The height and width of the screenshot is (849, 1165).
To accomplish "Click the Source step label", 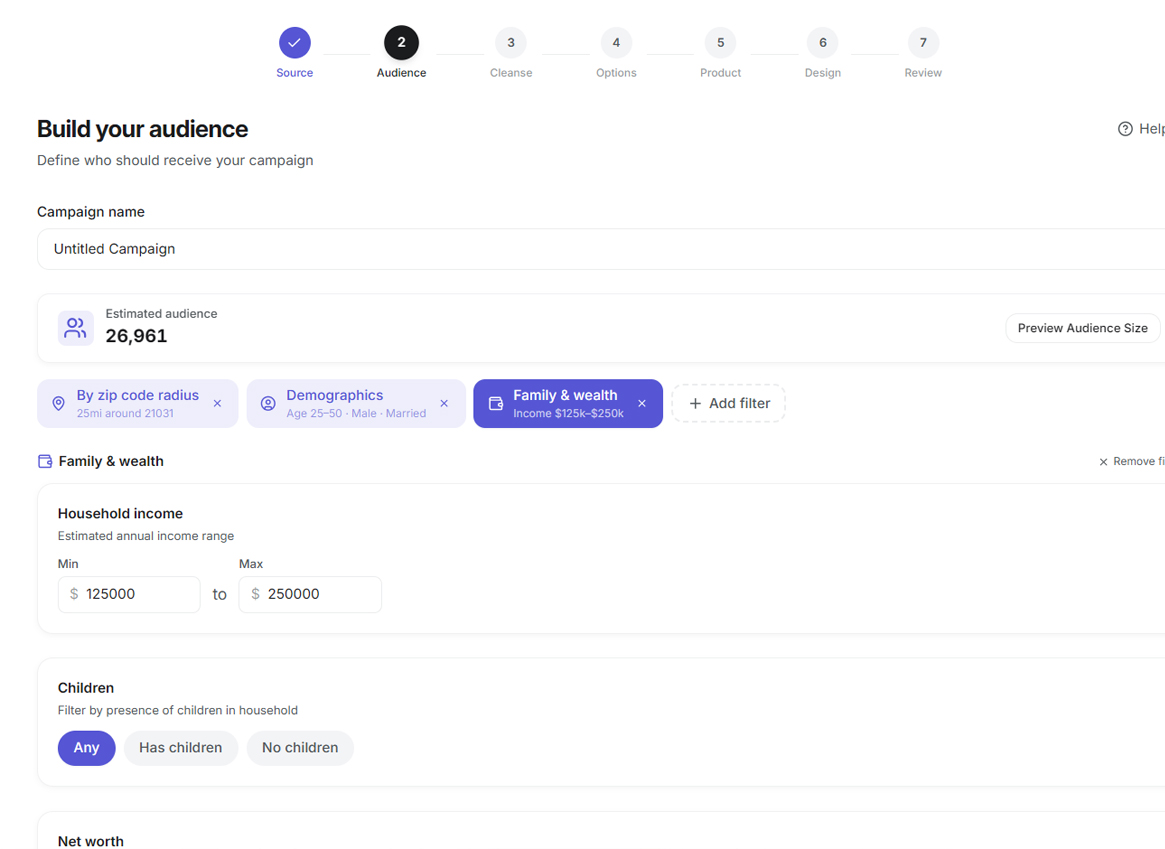I will pyautogui.click(x=294, y=73).
